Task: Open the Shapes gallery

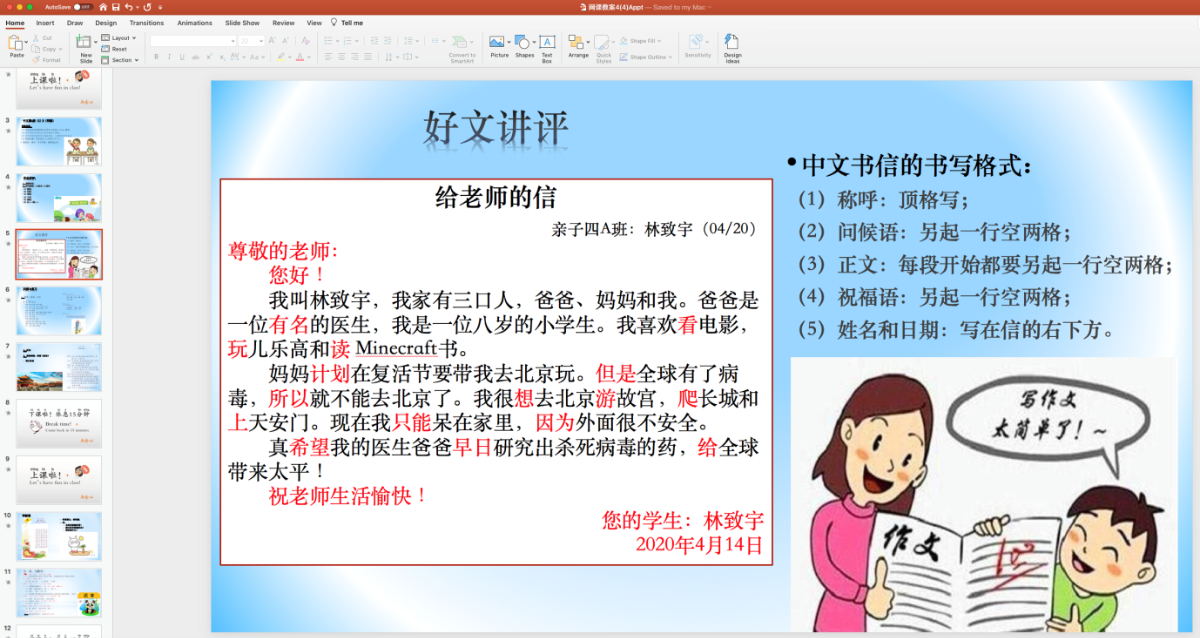Action: coord(524,43)
